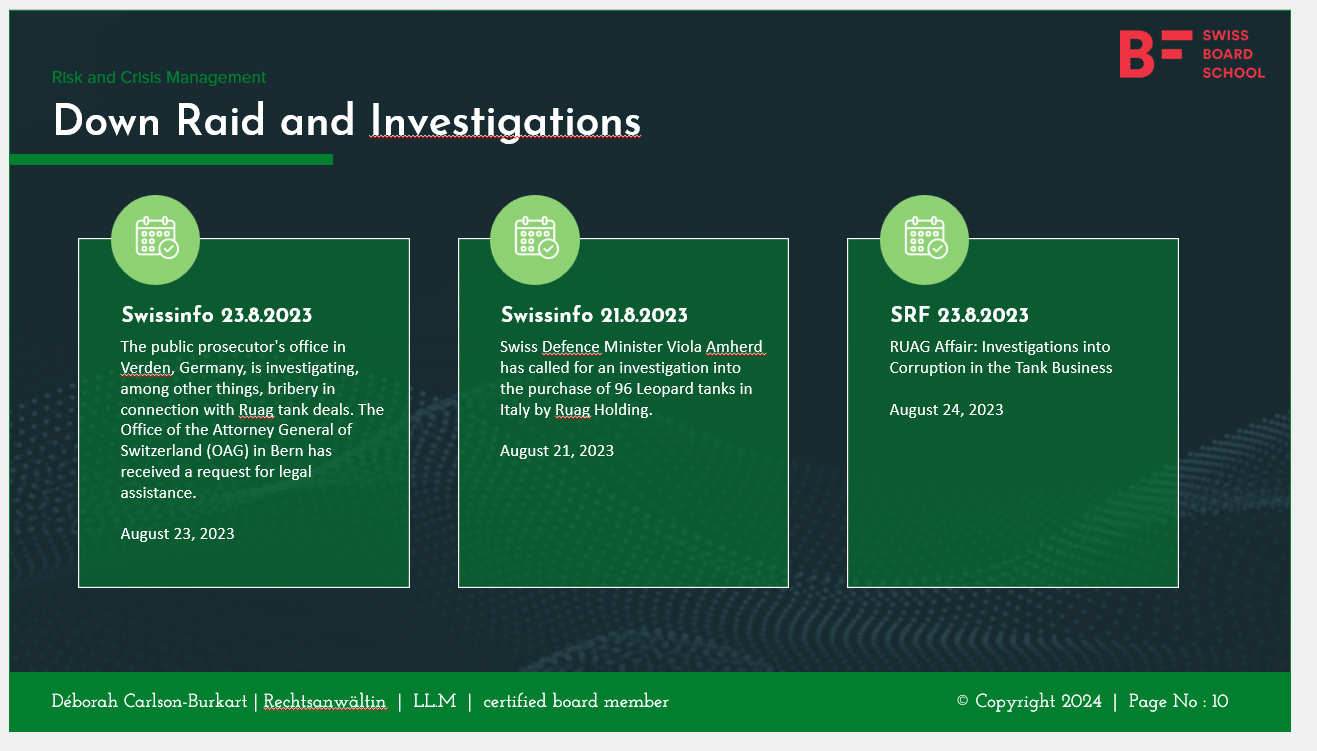Click the date "August 21, 2023"
This screenshot has width=1317, height=751.
557,450
